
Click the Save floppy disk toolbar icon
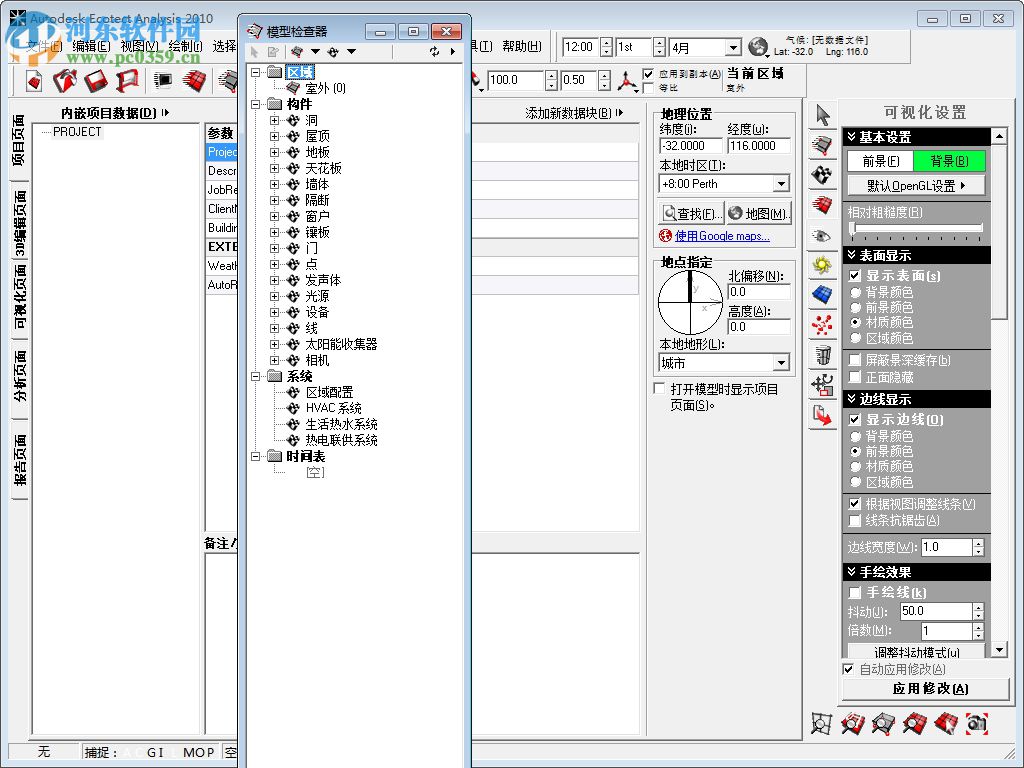coord(96,80)
